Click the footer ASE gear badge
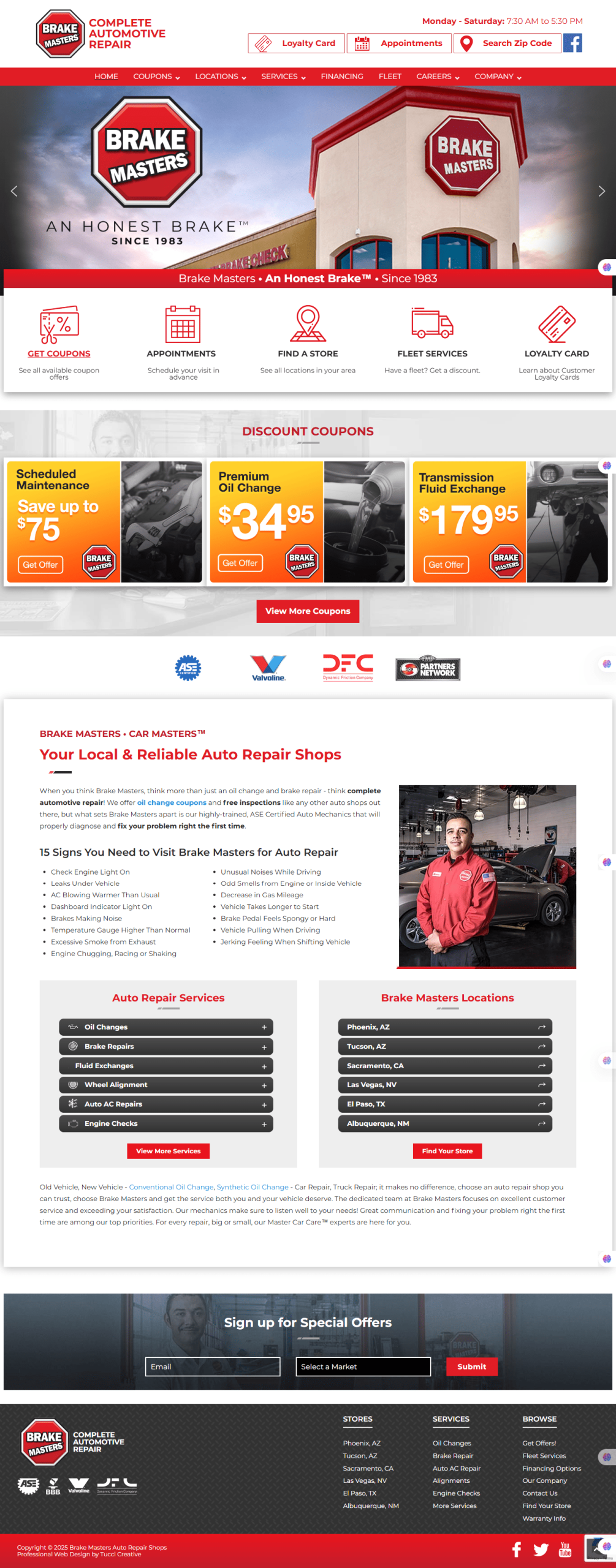 click(28, 1486)
